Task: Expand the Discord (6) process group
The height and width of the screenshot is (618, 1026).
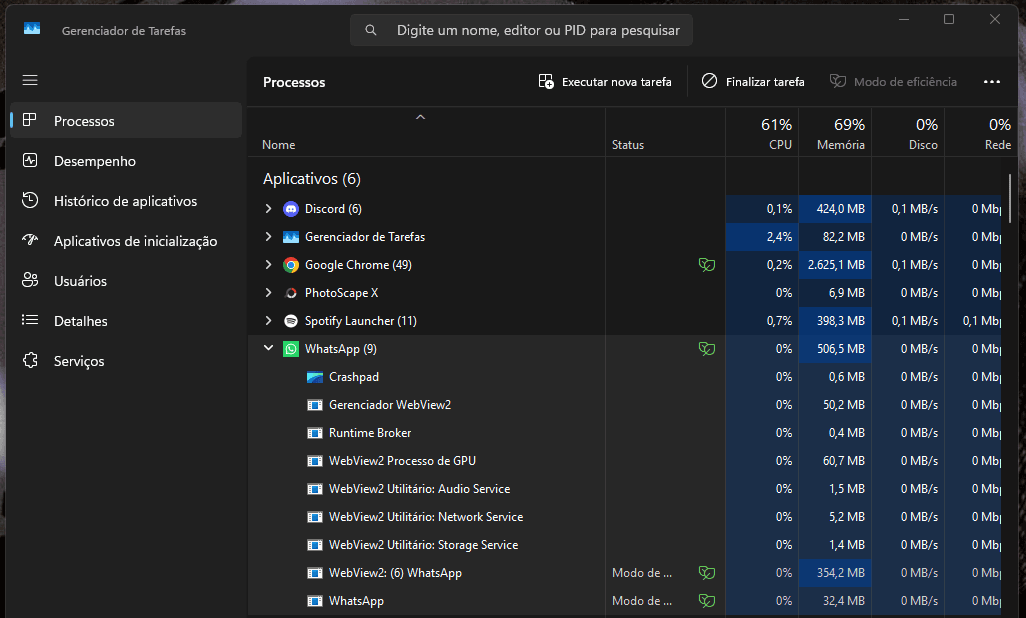Action: pyautogui.click(x=268, y=209)
